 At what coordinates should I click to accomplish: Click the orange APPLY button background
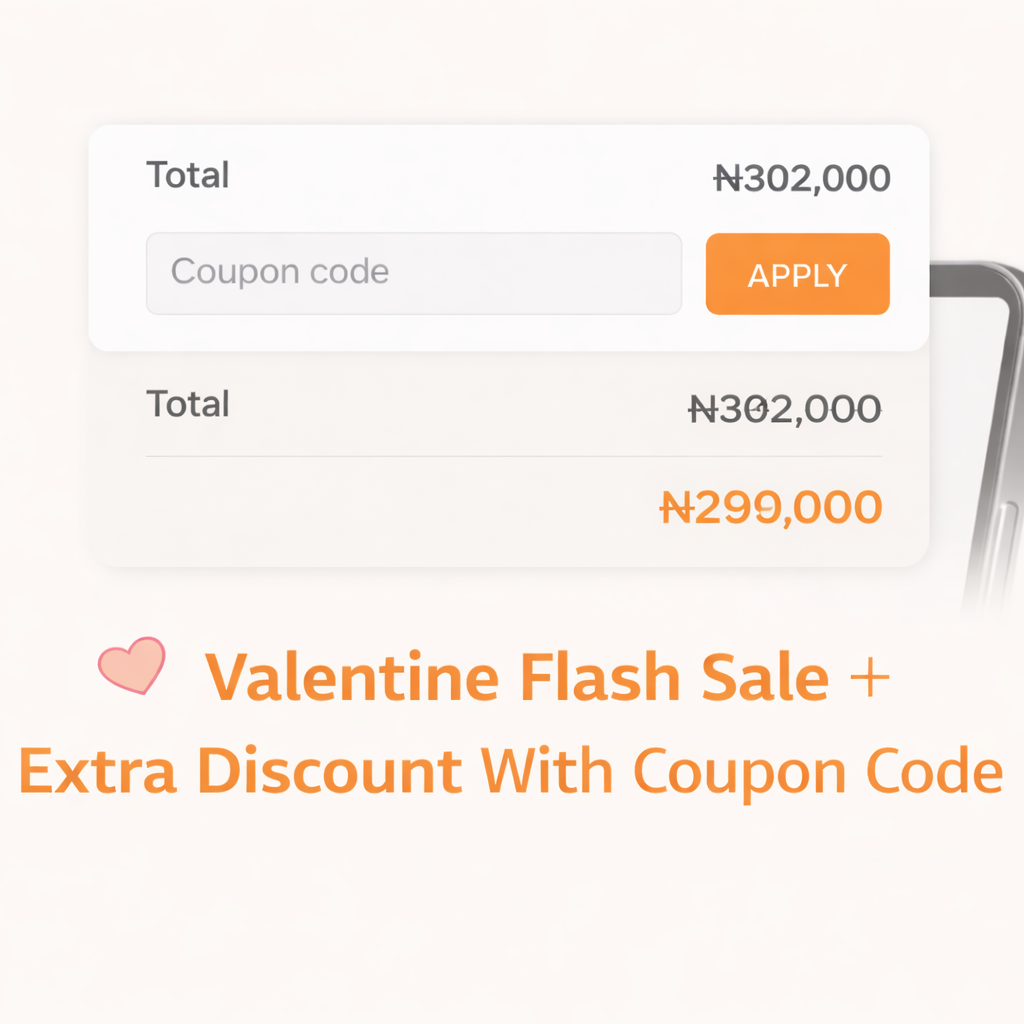click(x=797, y=273)
